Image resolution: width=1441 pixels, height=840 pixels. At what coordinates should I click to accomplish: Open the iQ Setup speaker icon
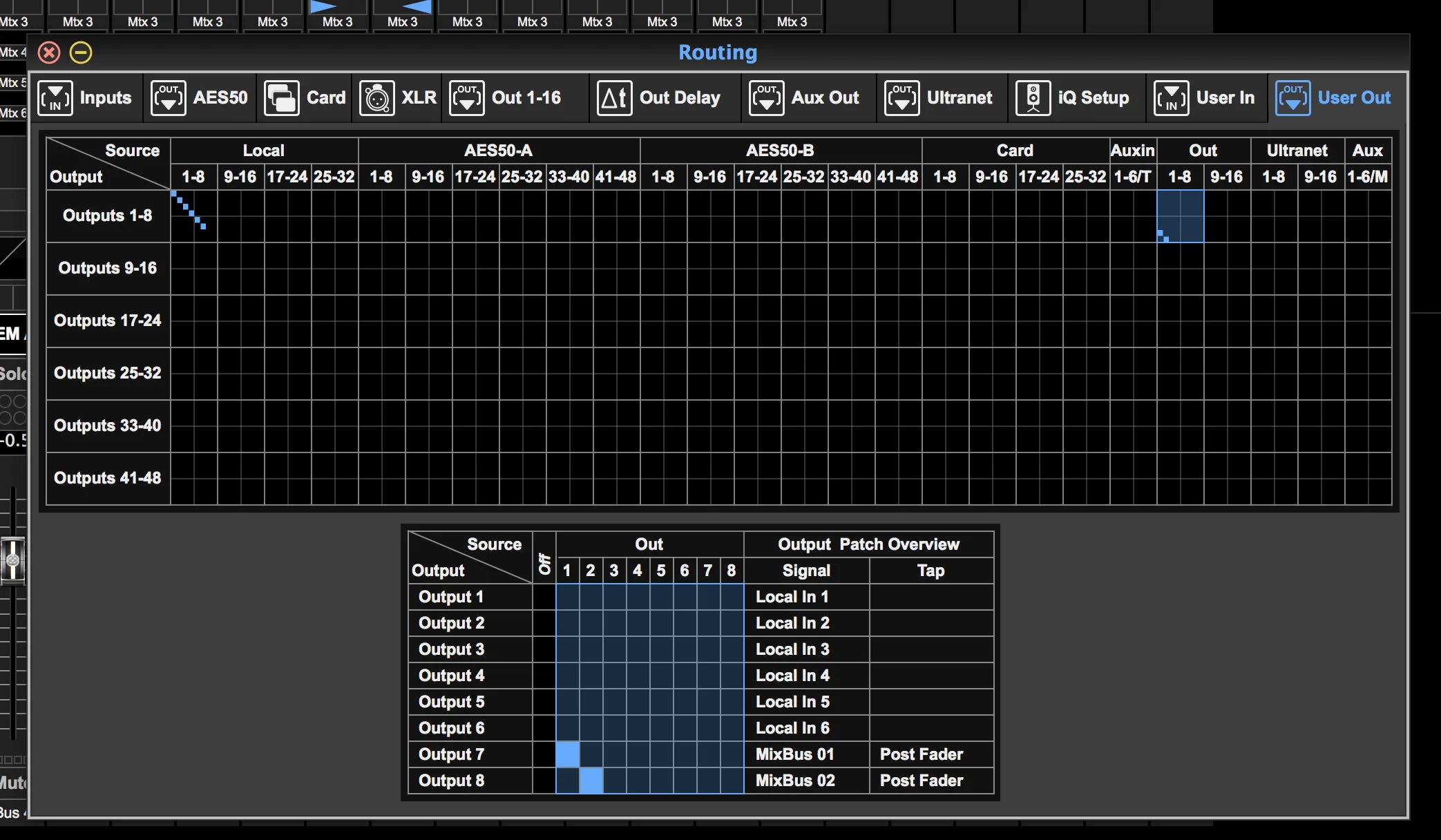(1033, 98)
